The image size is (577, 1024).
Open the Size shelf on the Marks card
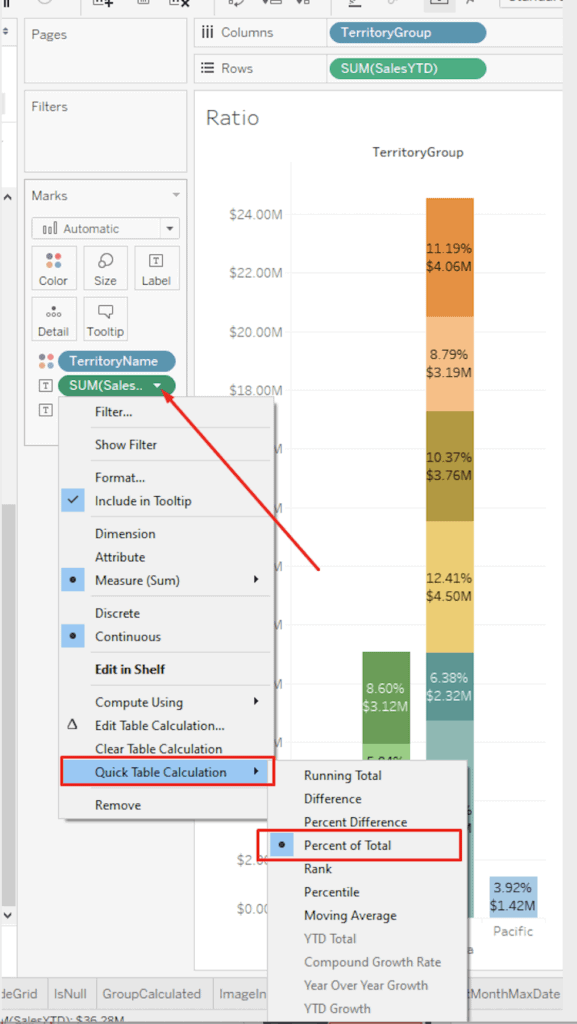coord(105,268)
